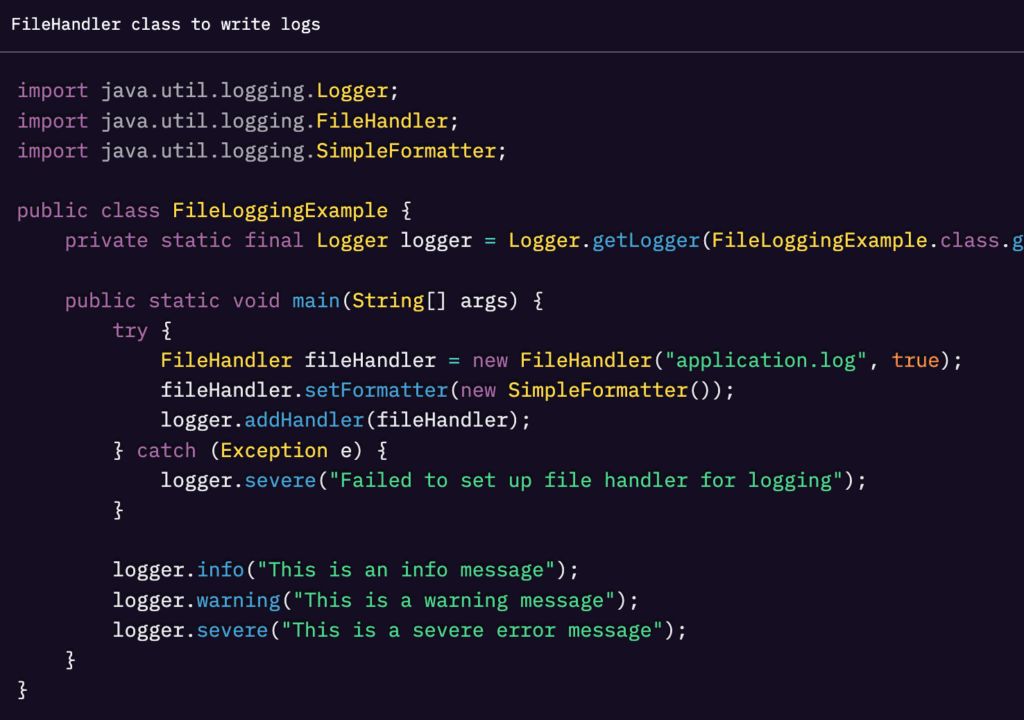This screenshot has width=1024, height=720.
Task: Click the title 'FileHandler class to write logs'
Action: [165, 24]
